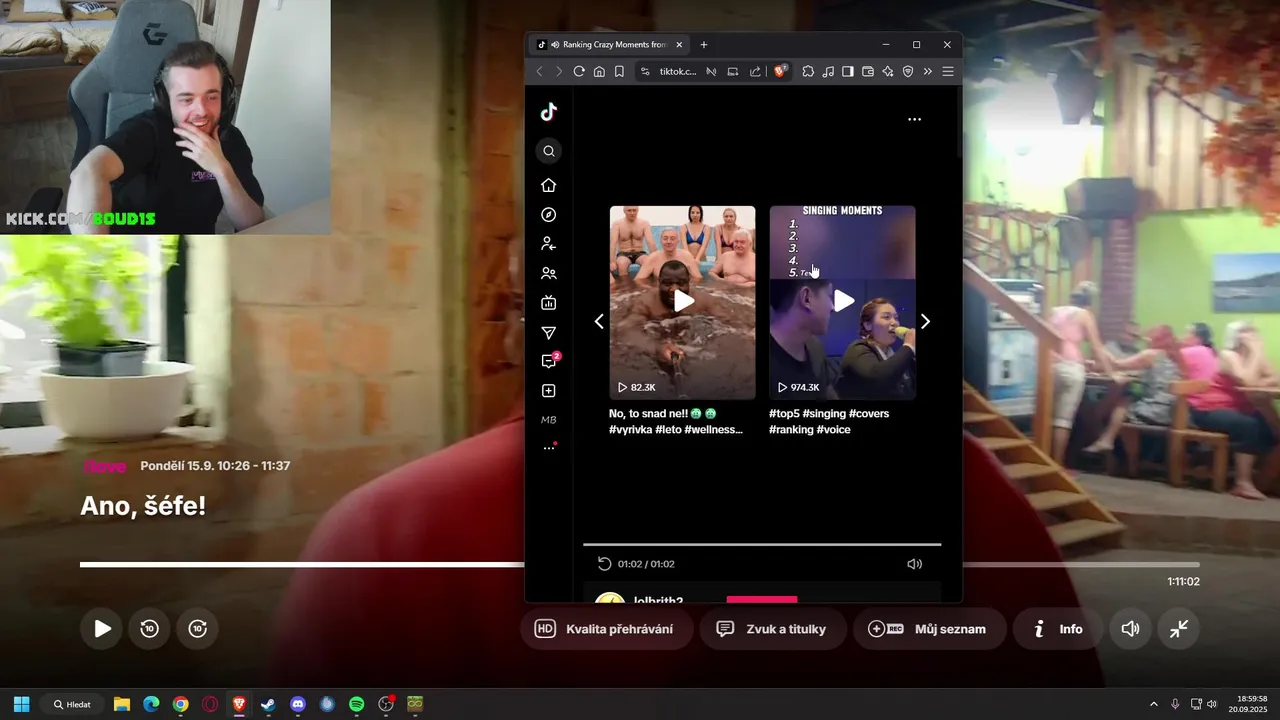Click the microphone tray icon
The height and width of the screenshot is (720, 1280).
tap(1175, 704)
